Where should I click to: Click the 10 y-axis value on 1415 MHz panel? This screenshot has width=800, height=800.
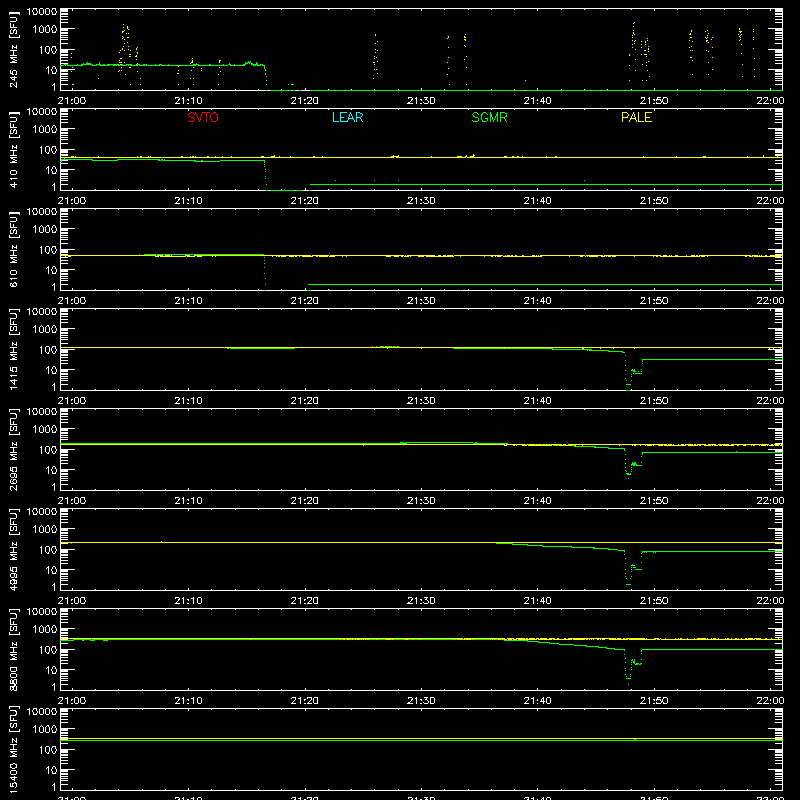coord(51,370)
